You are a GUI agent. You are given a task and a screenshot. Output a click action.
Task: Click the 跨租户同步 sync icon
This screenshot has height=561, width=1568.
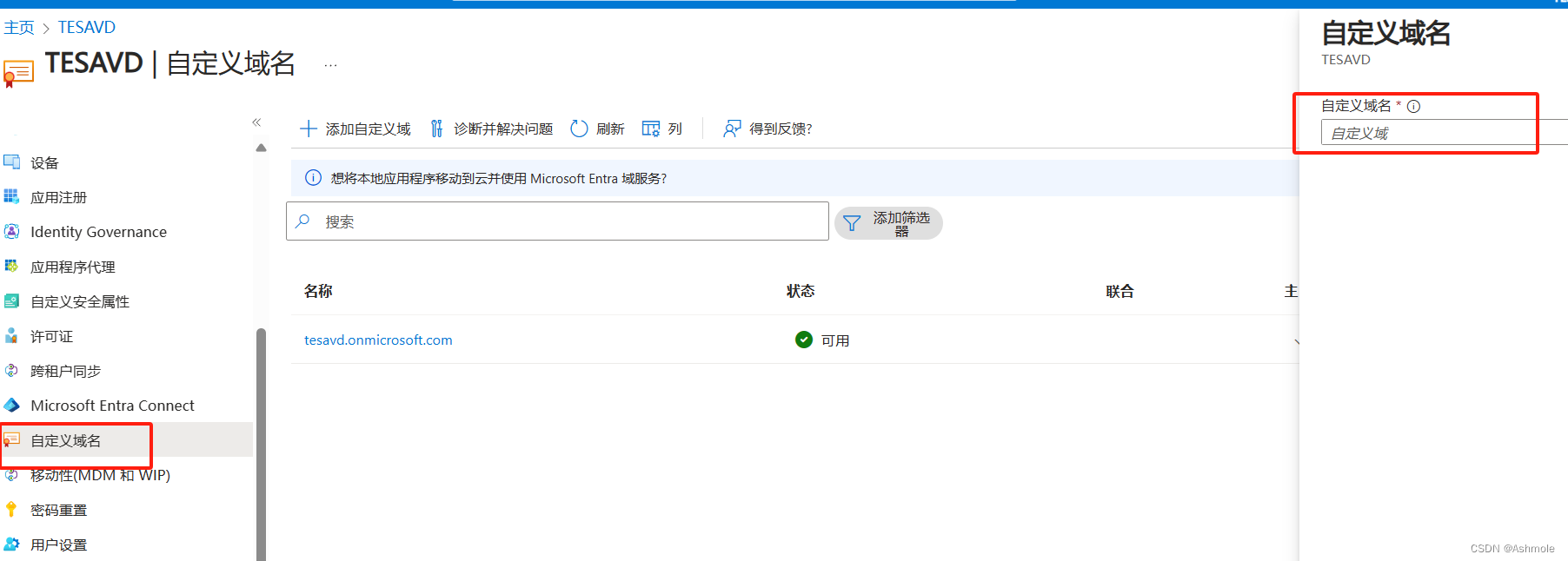pyautogui.click(x=11, y=370)
